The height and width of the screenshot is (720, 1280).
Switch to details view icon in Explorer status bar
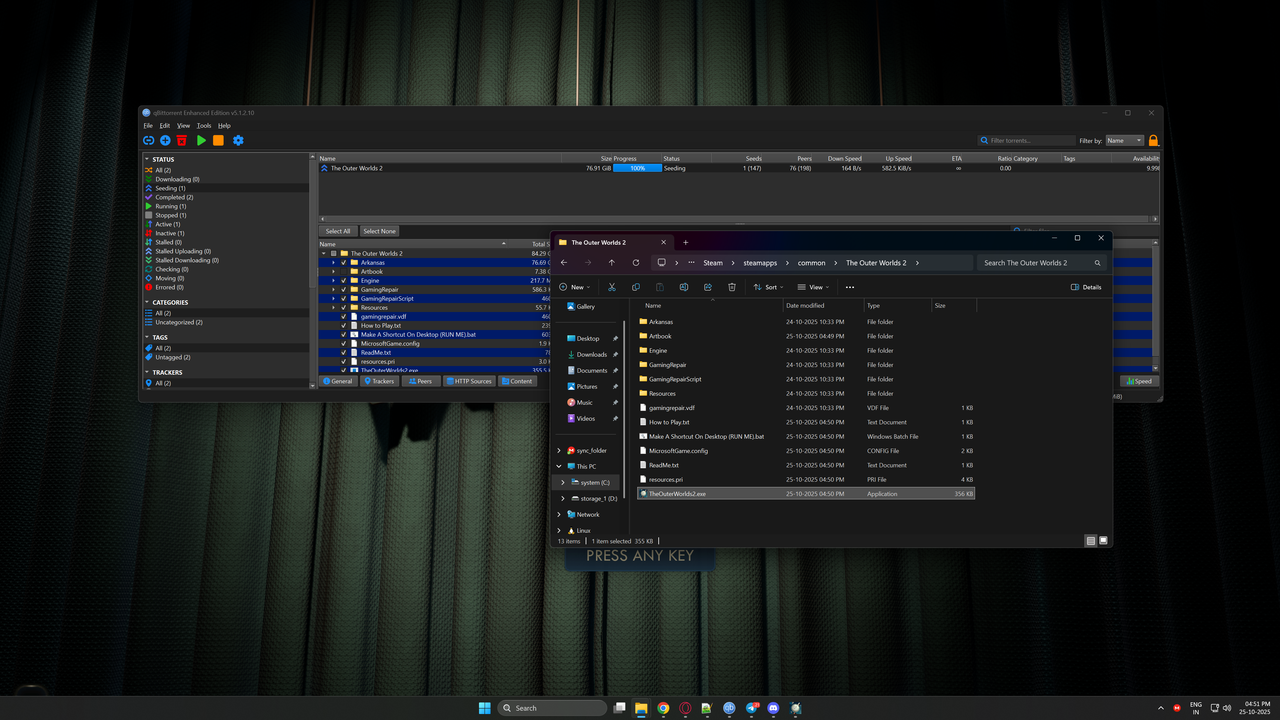coord(1091,541)
